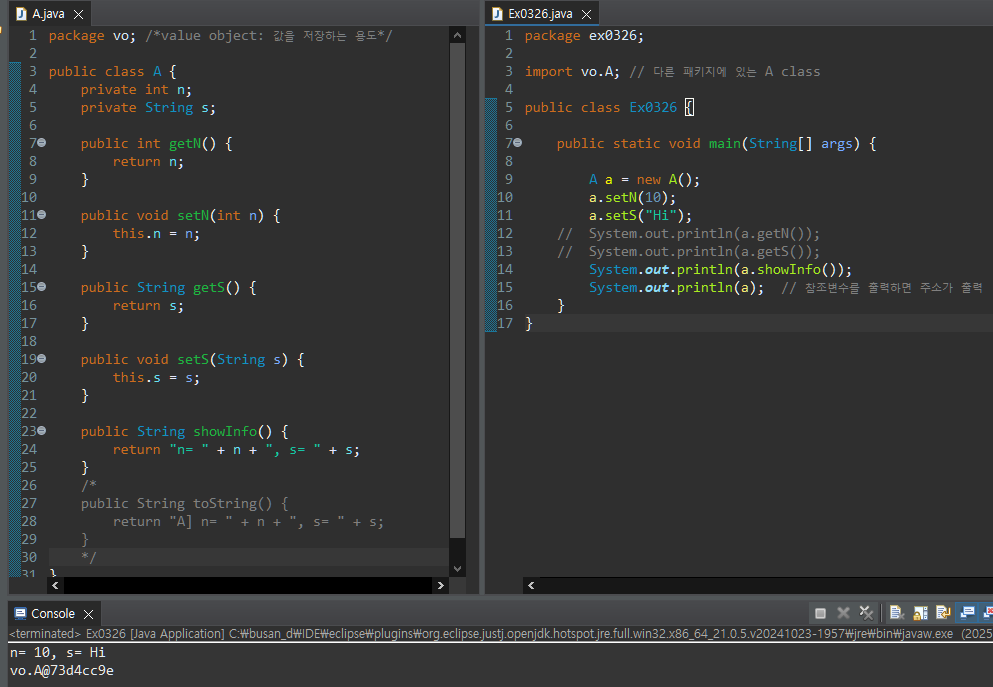Click 'this.n = n;' in A.java
The image size is (993, 687).
coord(156,234)
